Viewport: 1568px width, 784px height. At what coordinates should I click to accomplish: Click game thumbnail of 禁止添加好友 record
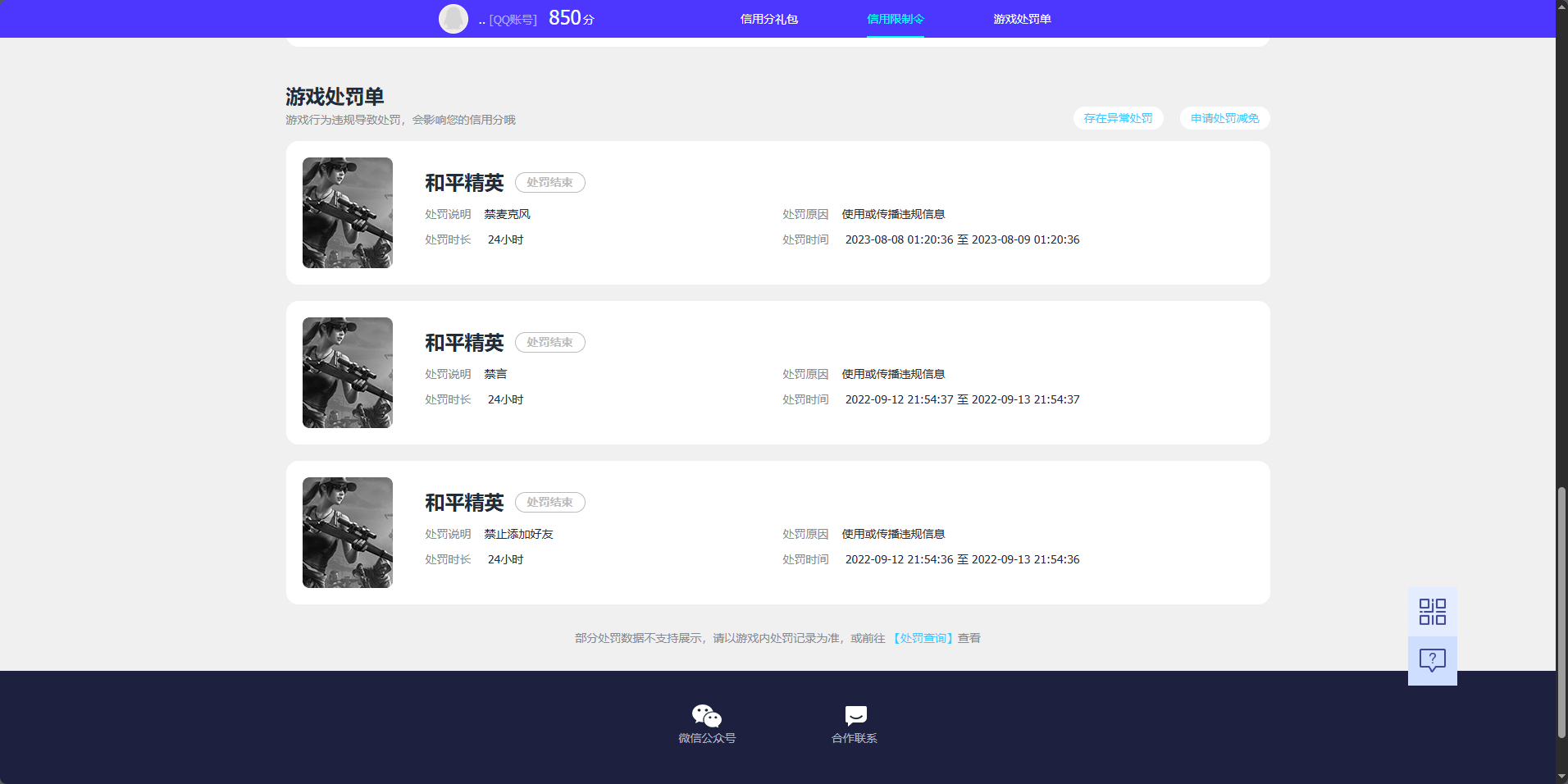tap(348, 532)
